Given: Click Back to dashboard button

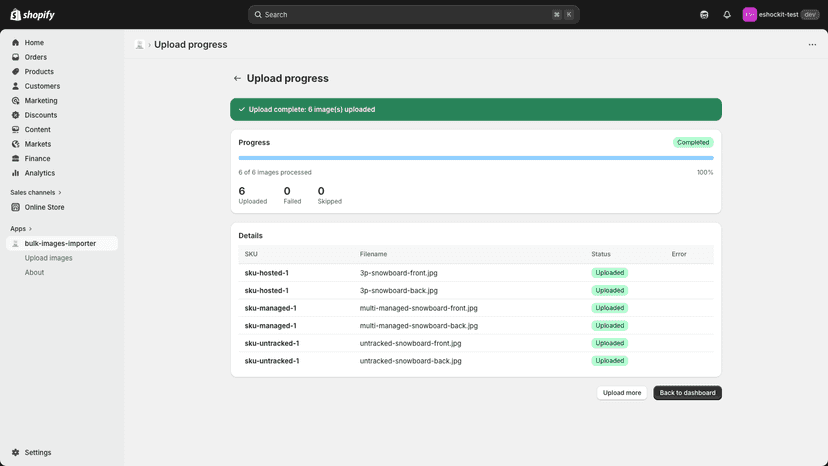Looking at the screenshot, I should click(x=688, y=393).
